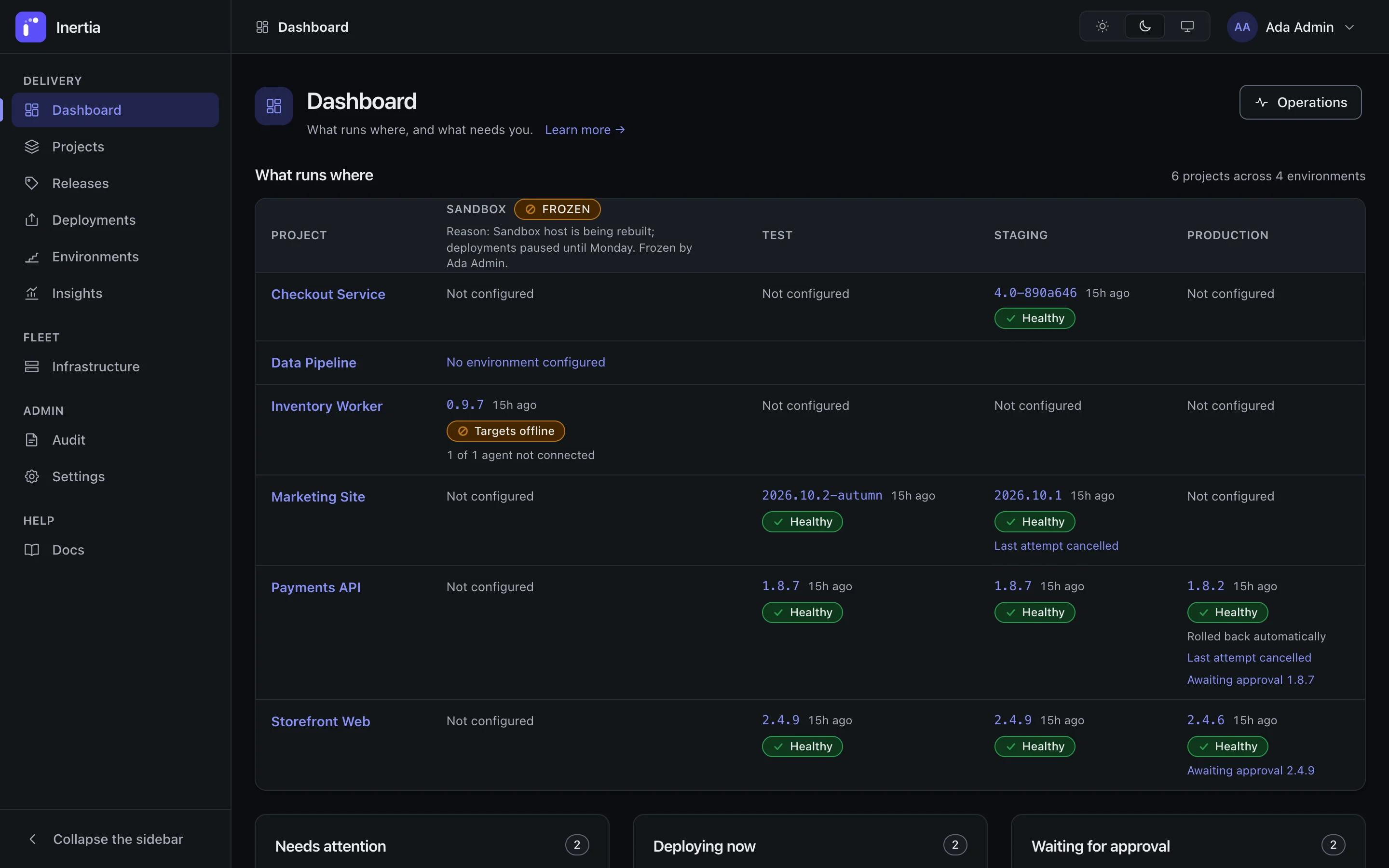Click release 4.0-890a646 in Staging
The width and height of the screenshot is (1389, 868).
tap(1035, 293)
